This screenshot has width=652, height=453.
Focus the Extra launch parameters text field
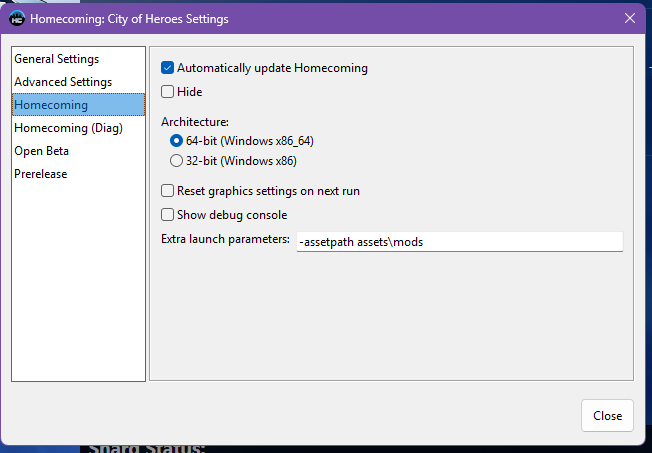pos(459,242)
